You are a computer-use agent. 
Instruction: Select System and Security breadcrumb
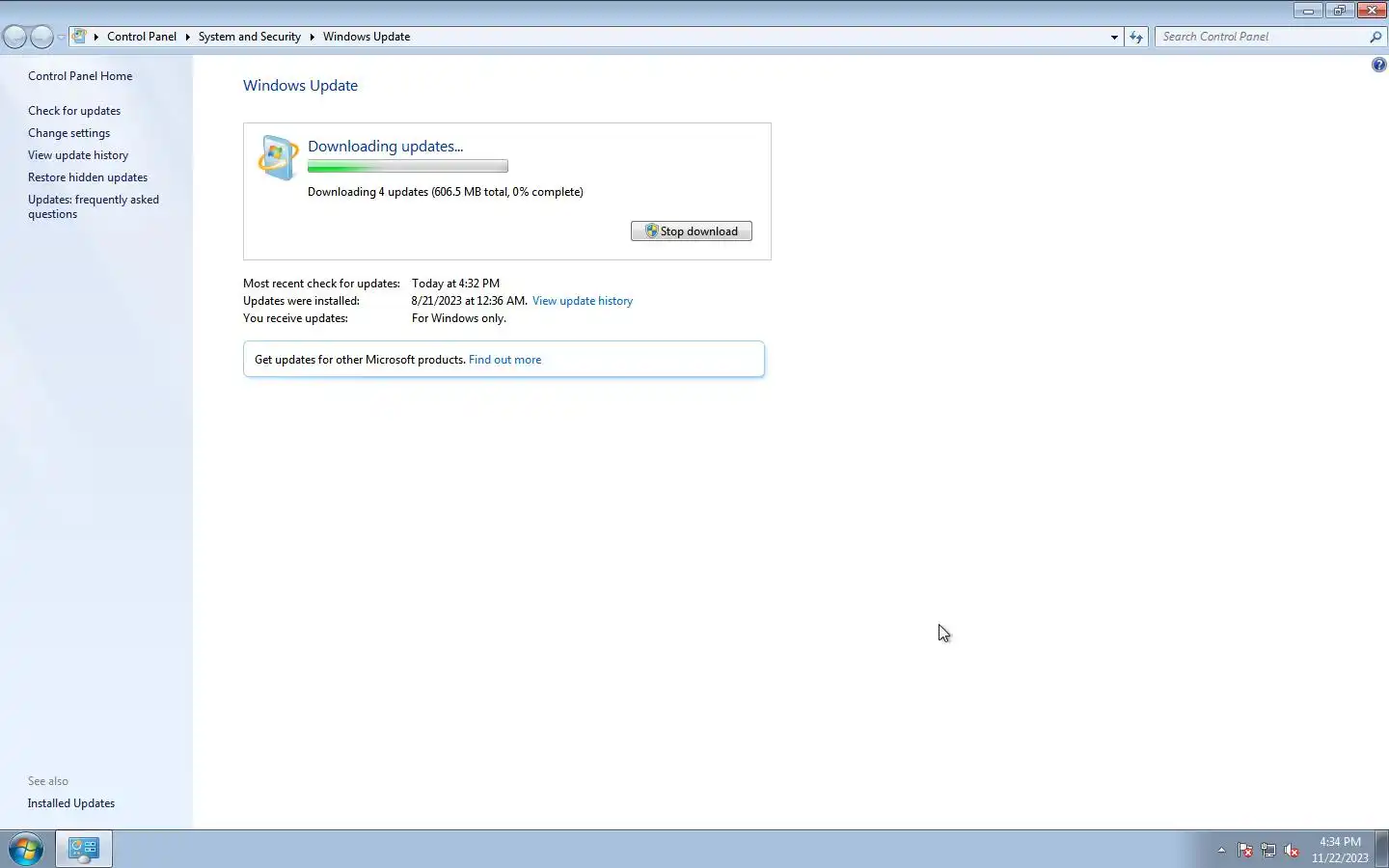(x=249, y=37)
